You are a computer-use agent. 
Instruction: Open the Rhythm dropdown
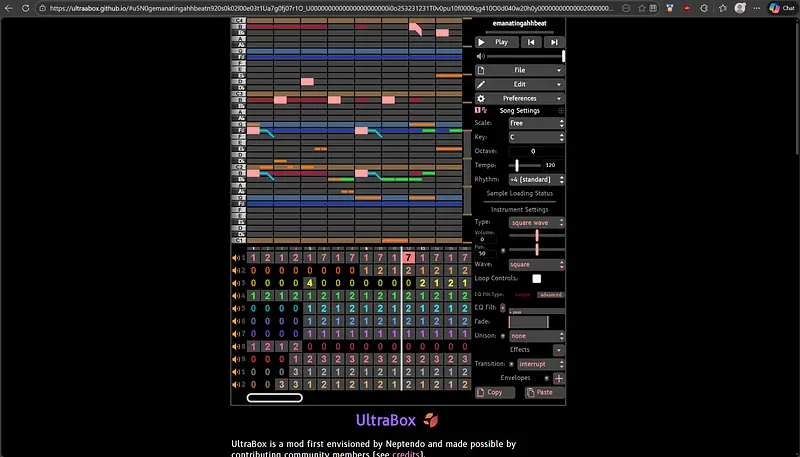click(x=537, y=179)
